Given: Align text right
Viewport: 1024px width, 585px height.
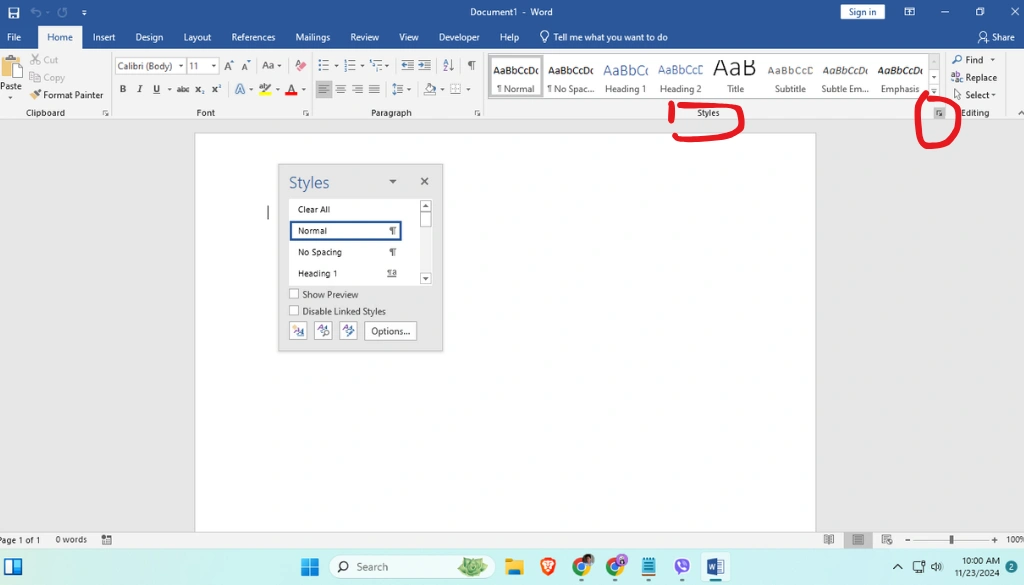Looking at the screenshot, I should tap(357, 89).
